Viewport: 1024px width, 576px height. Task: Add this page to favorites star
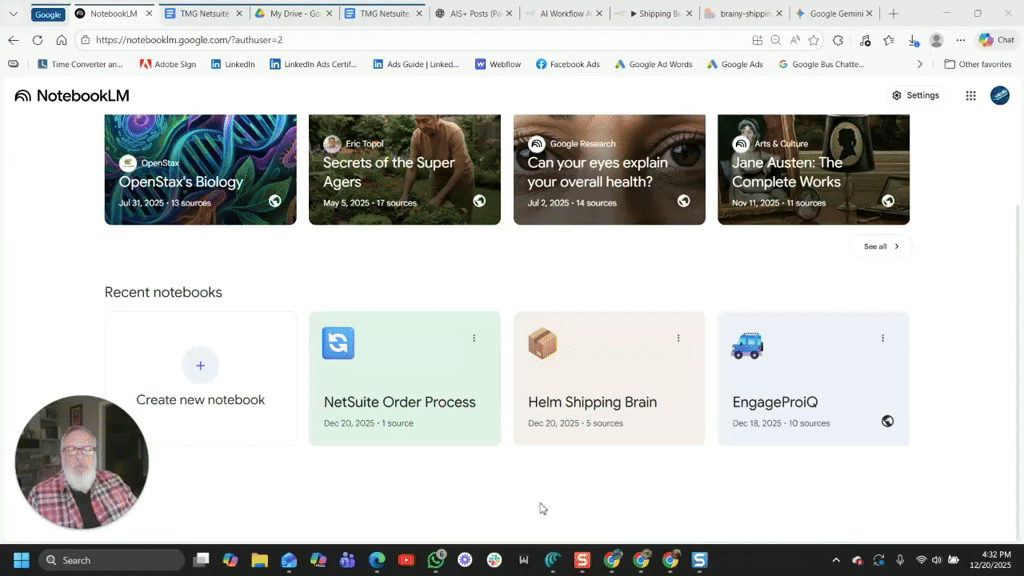[814, 40]
